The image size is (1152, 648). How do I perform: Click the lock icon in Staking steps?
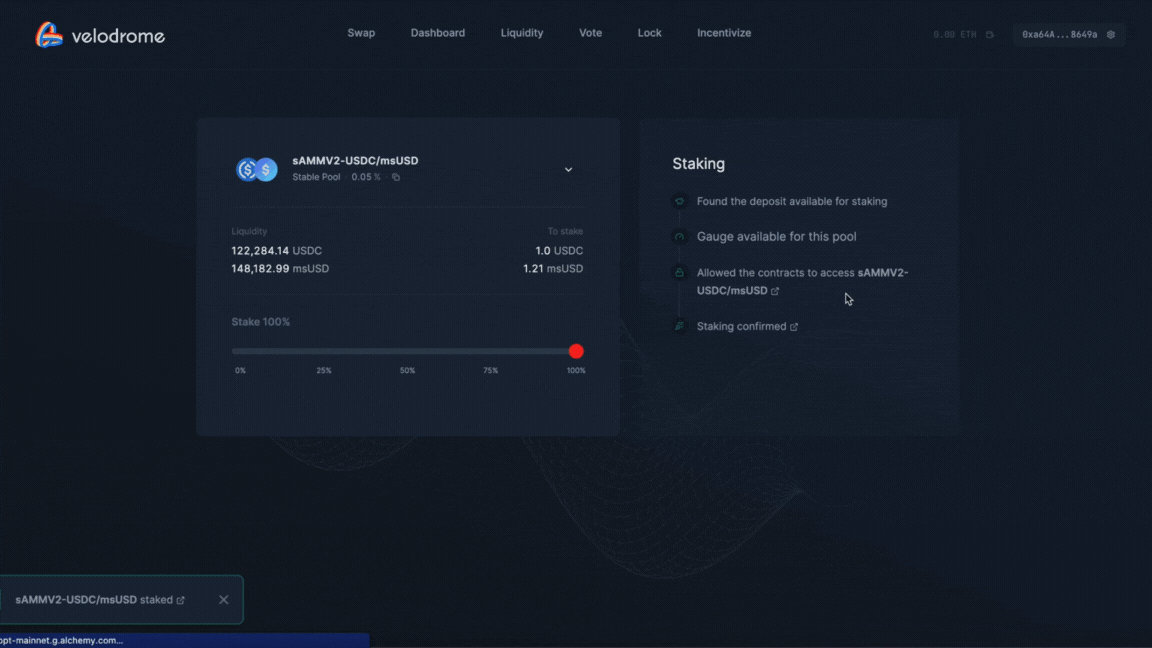(x=679, y=272)
